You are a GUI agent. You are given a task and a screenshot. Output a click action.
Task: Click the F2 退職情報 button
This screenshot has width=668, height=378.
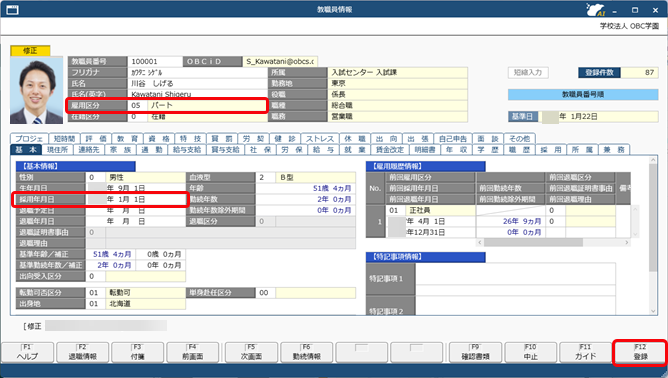(83, 352)
